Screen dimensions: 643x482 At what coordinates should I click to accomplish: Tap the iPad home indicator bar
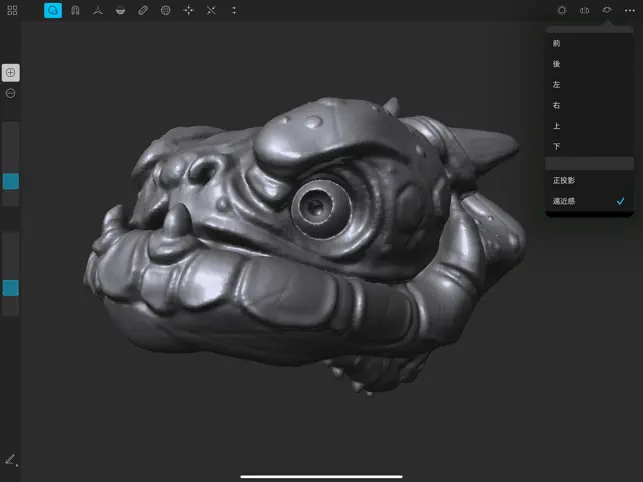click(x=322, y=476)
